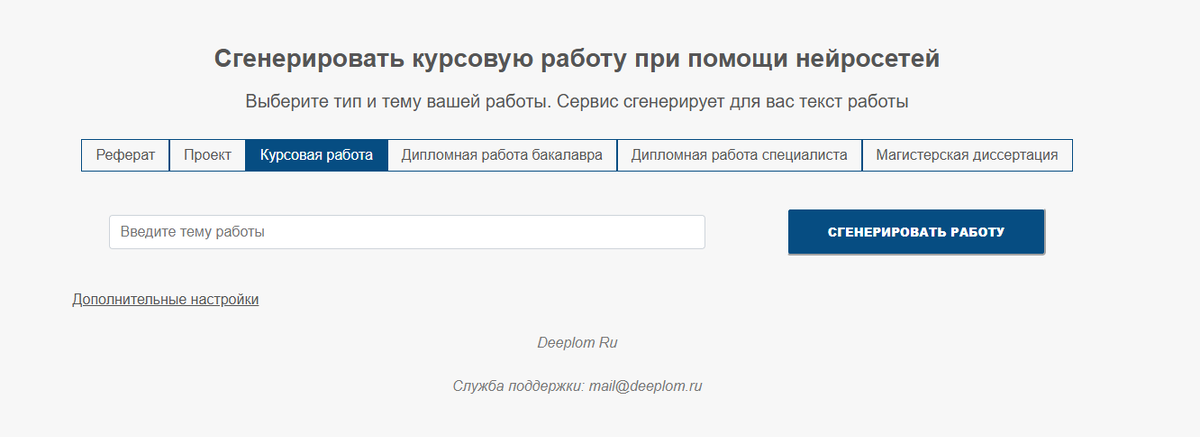The width and height of the screenshot is (1200, 437).
Task: Pick the Магистерская диссертация tab
Action: 967,155
